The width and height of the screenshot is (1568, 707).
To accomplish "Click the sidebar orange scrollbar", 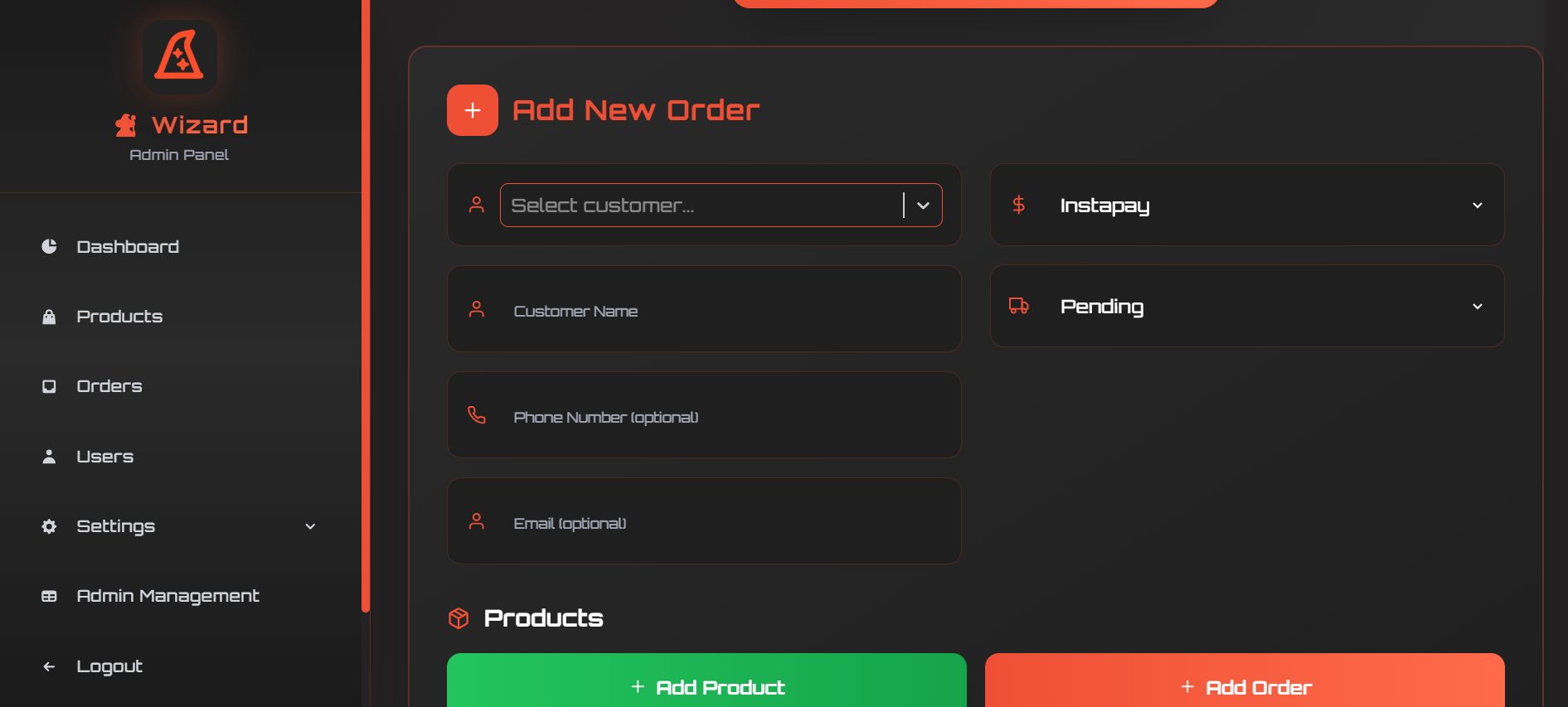I will tap(366, 306).
